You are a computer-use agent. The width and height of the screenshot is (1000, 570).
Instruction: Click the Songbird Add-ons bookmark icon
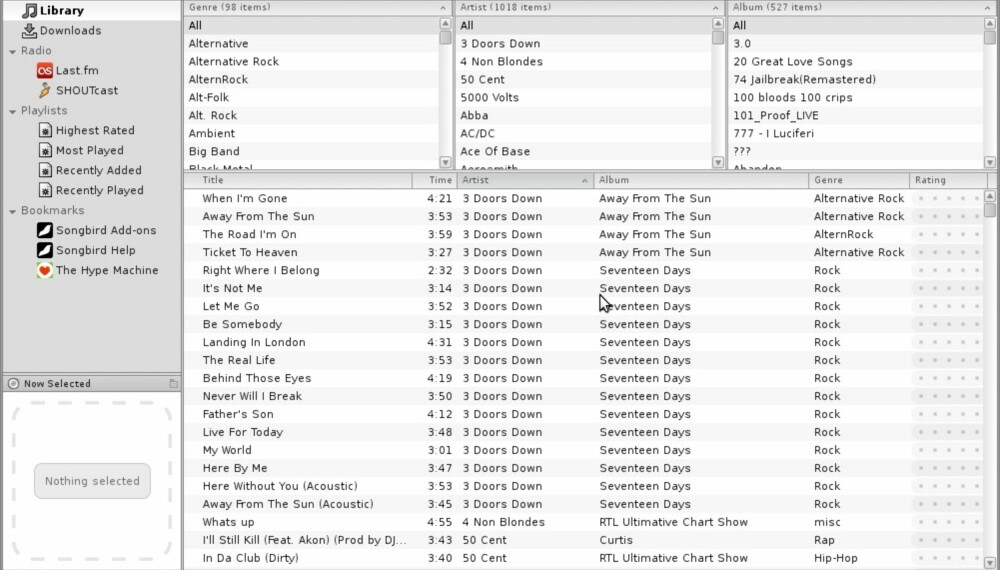[45, 230]
